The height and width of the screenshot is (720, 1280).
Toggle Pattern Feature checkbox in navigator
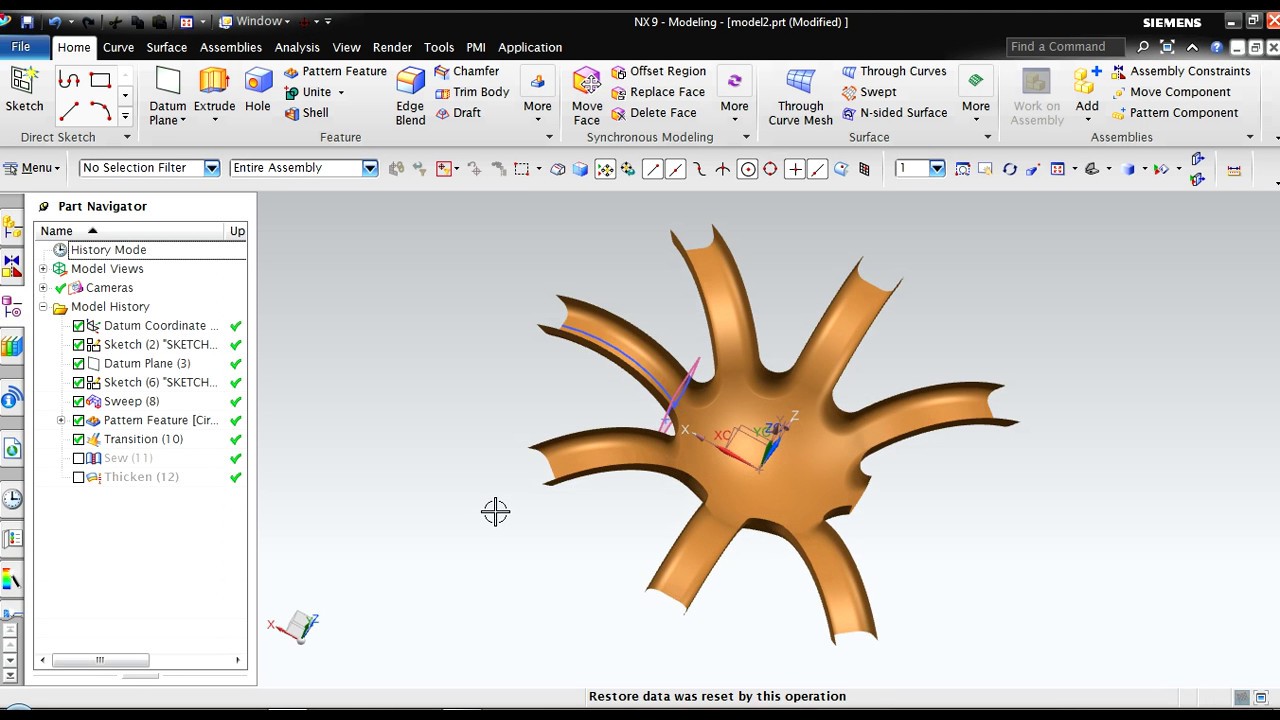point(79,421)
